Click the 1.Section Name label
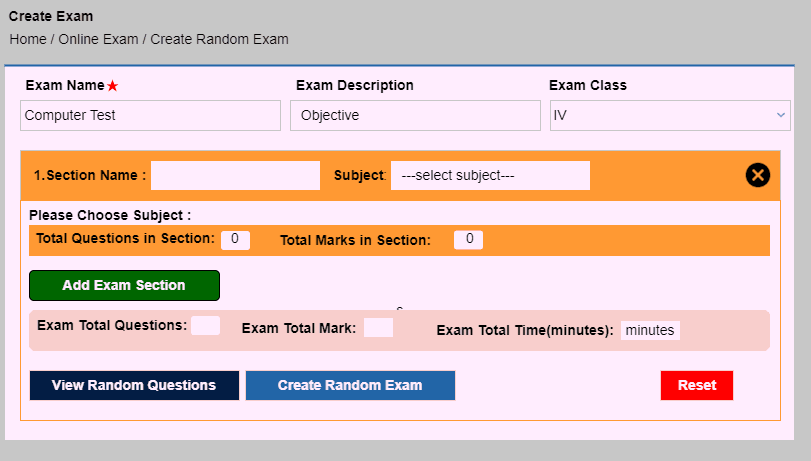This screenshot has height=461, width=811. pyautogui.click(x=90, y=175)
